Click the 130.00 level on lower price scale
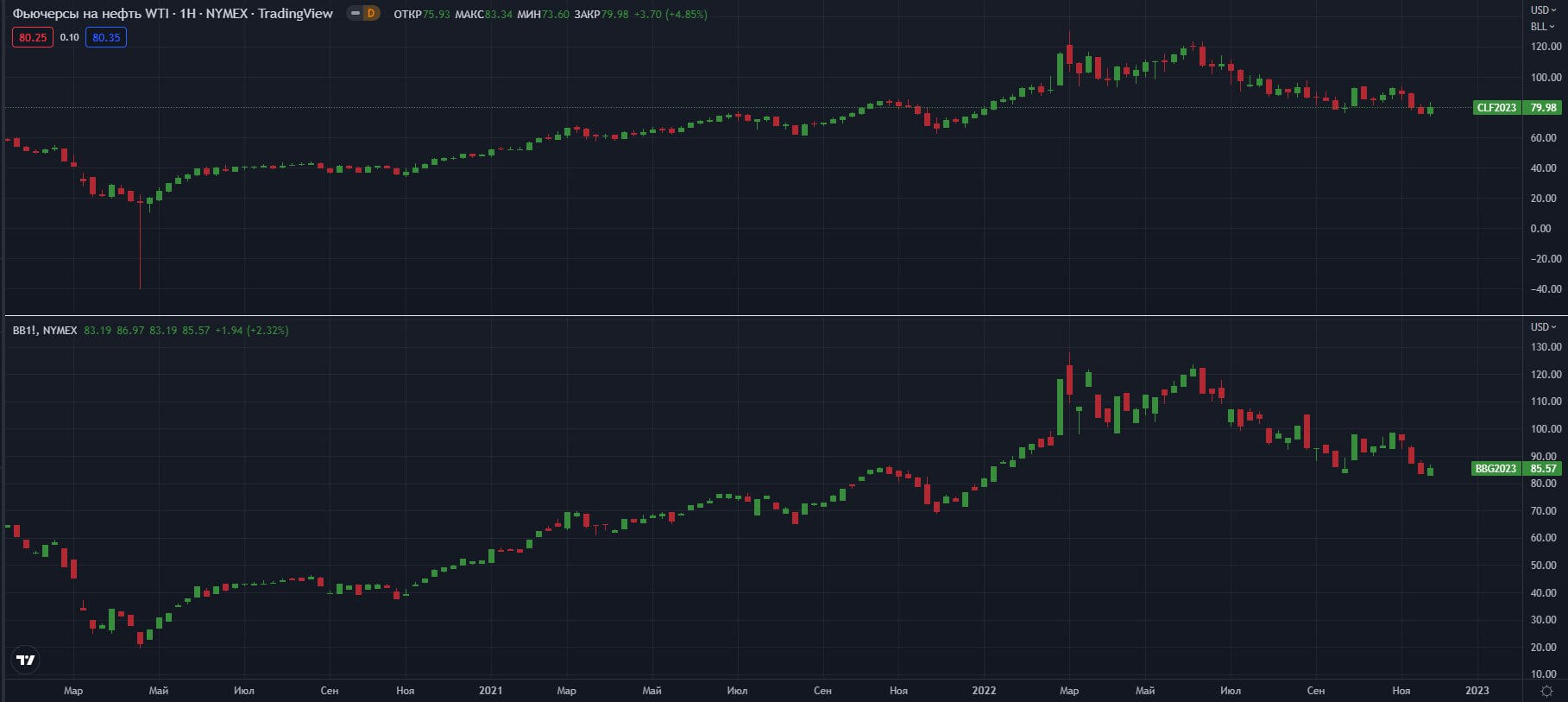The width and height of the screenshot is (1568, 702). pos(1546,347)
